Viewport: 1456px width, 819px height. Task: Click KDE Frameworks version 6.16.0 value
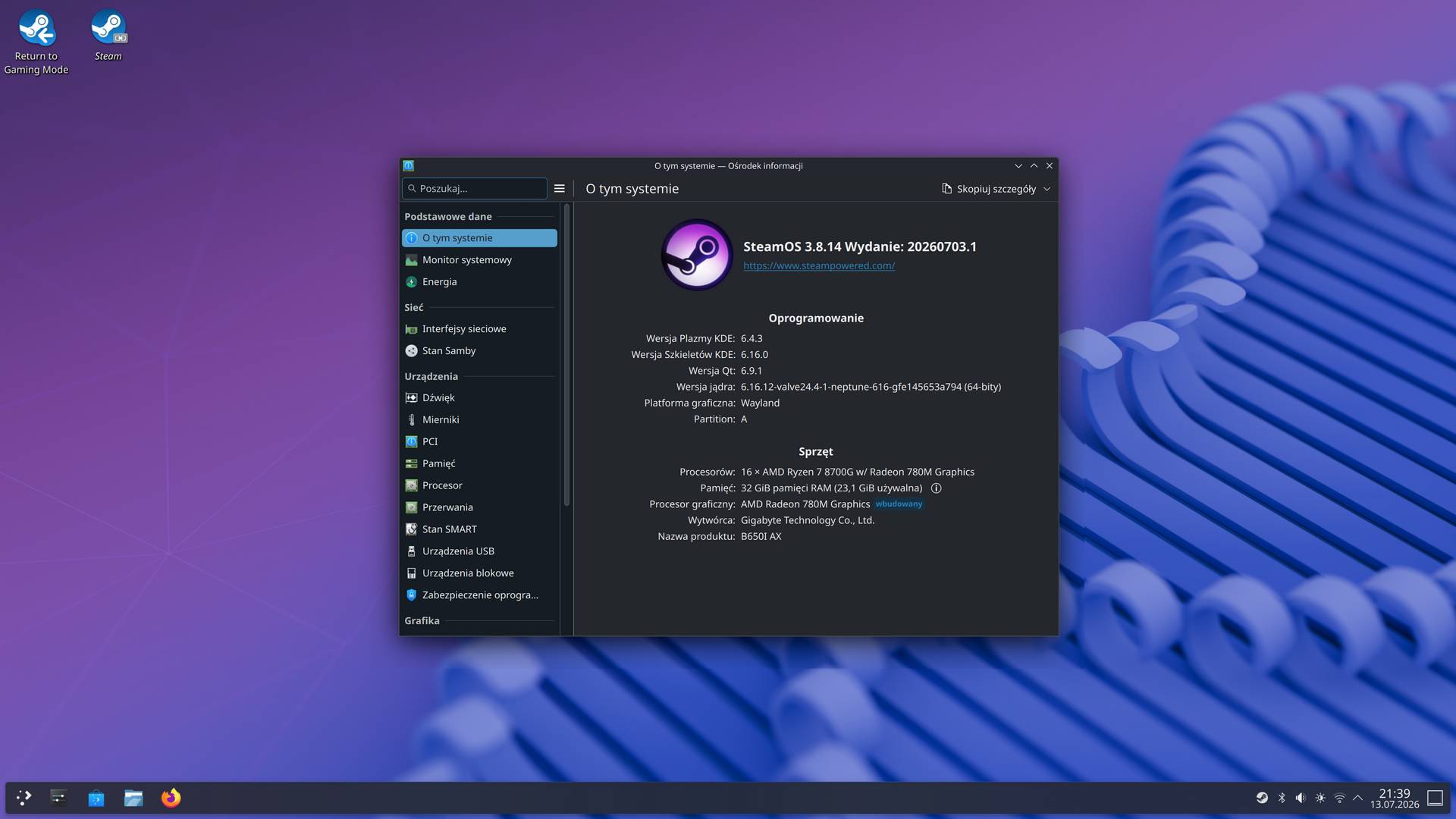755,355
